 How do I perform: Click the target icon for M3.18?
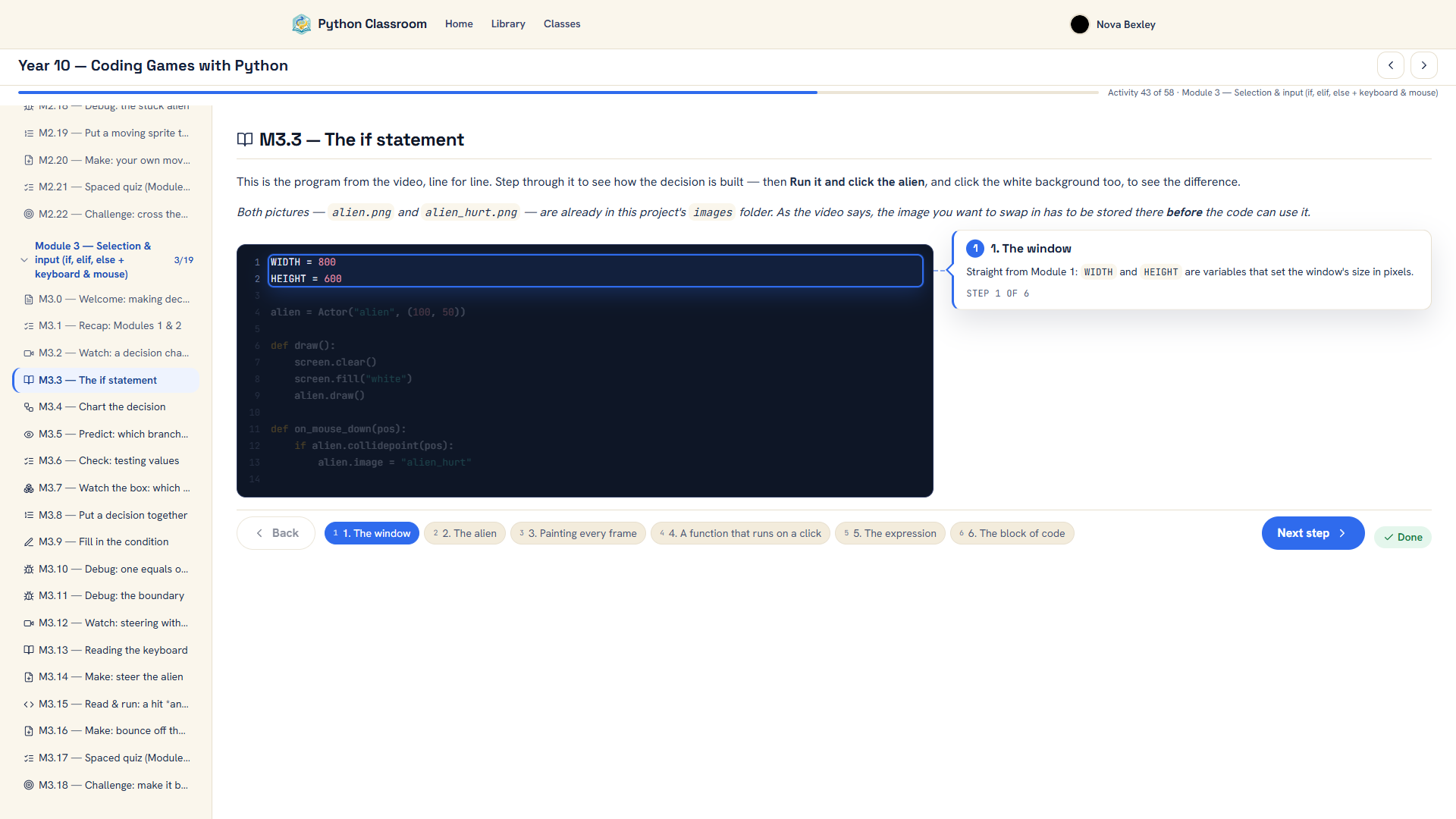tap(29, 785)
